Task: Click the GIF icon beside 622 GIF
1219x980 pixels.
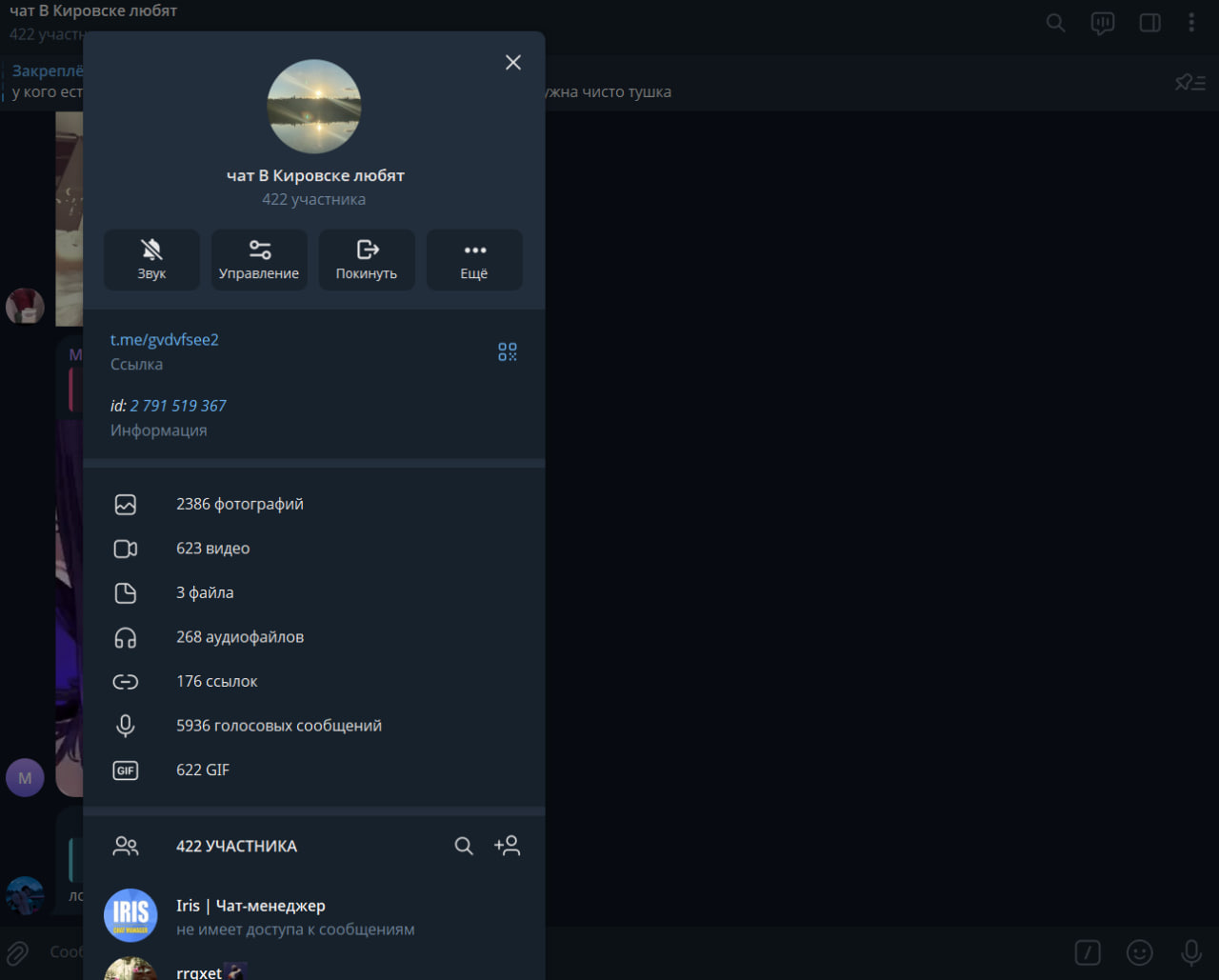Action: pos(126,770)
